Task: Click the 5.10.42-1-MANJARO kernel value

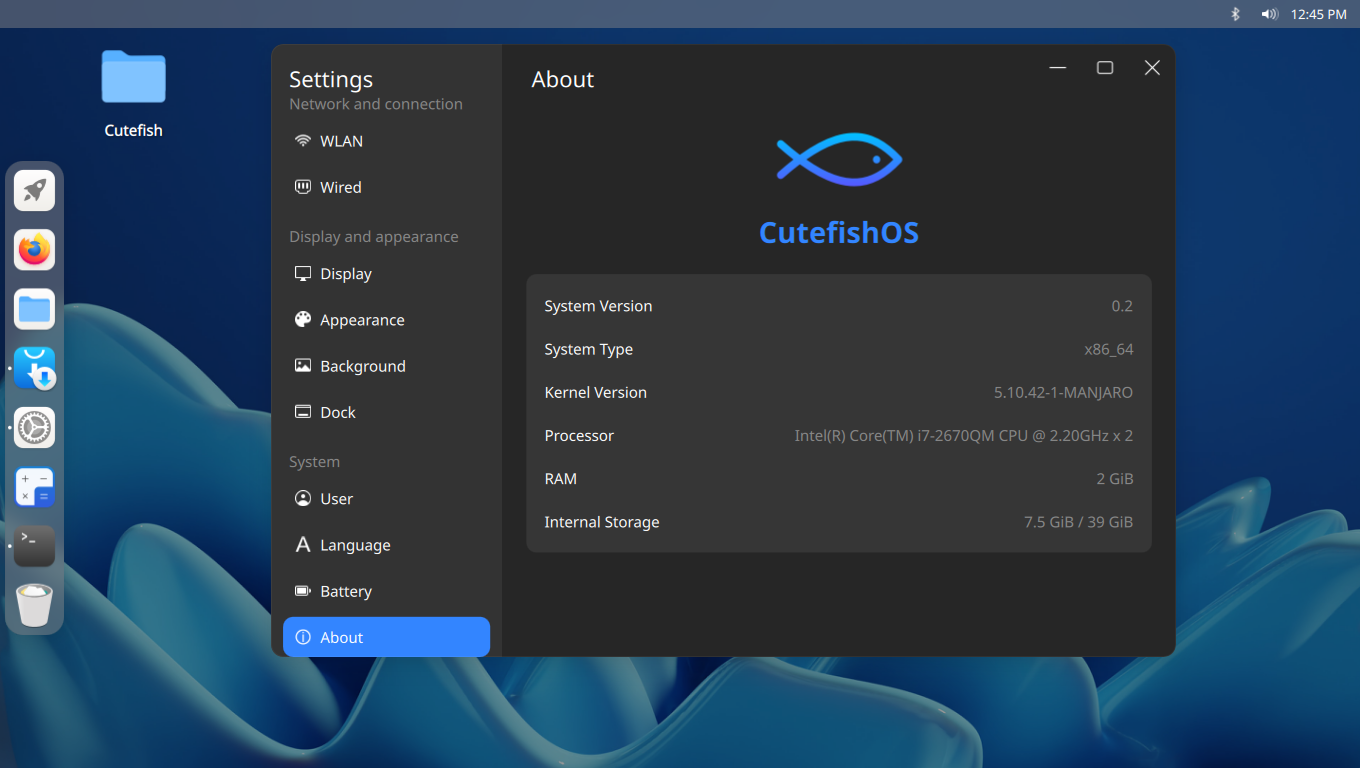Action: click(1064, 392)
